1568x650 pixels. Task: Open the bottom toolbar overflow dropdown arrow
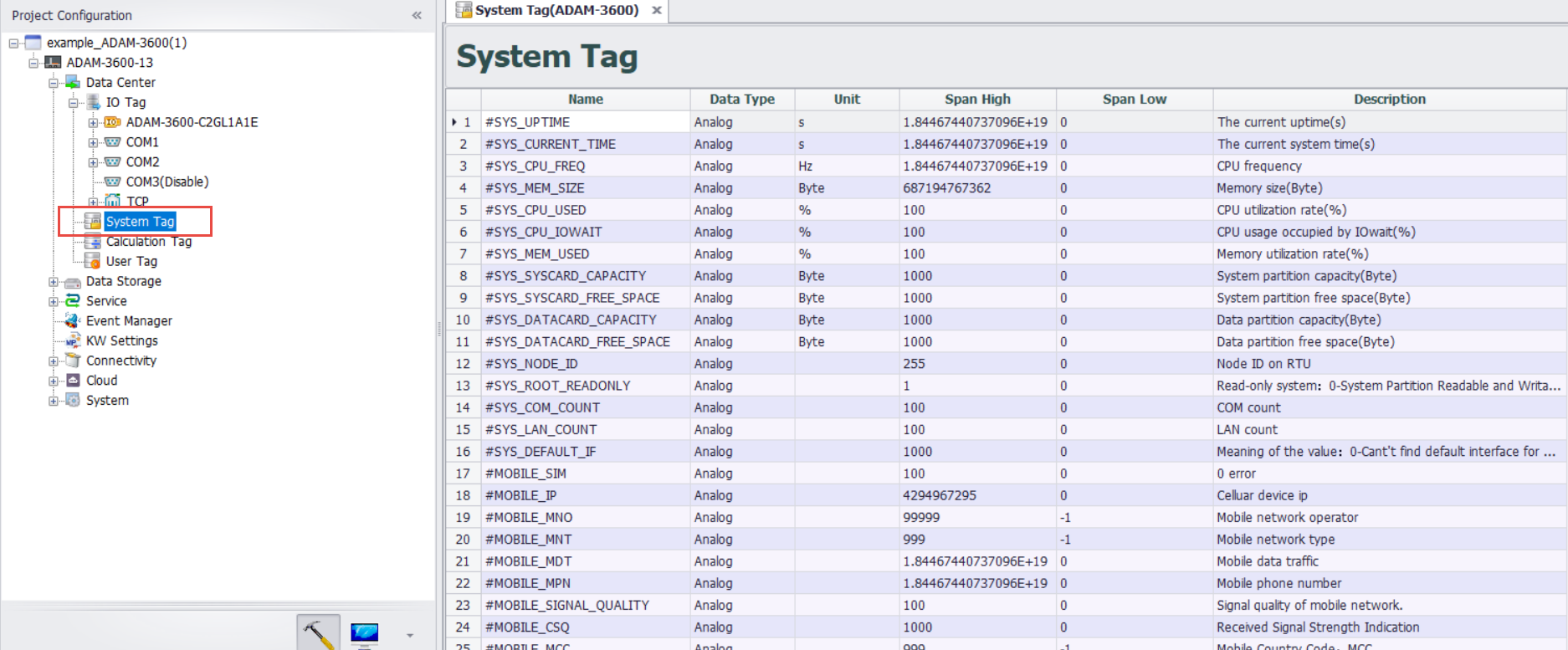coord(410,635)
